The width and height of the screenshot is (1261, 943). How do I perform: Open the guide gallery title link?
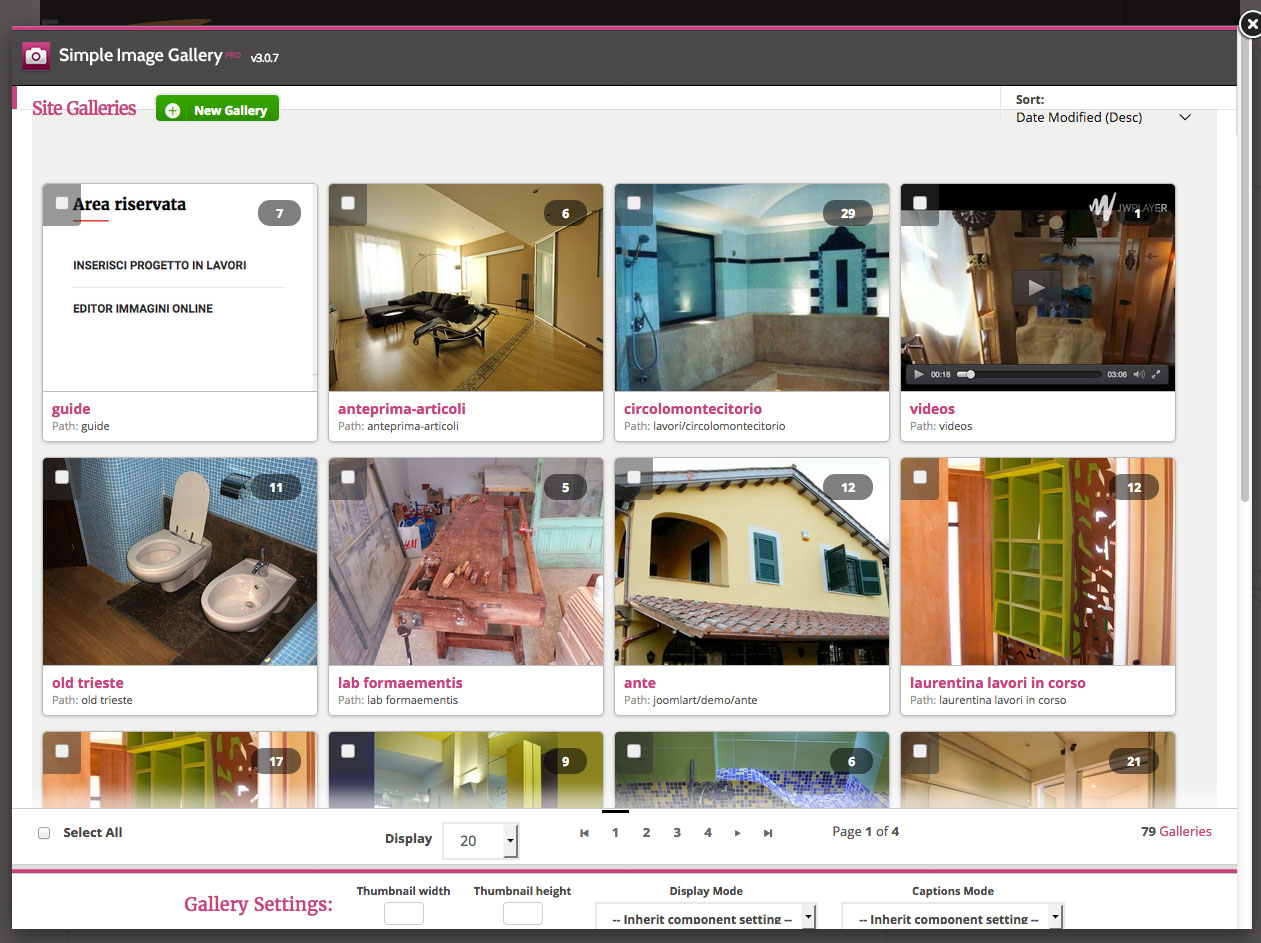[71, 409]
